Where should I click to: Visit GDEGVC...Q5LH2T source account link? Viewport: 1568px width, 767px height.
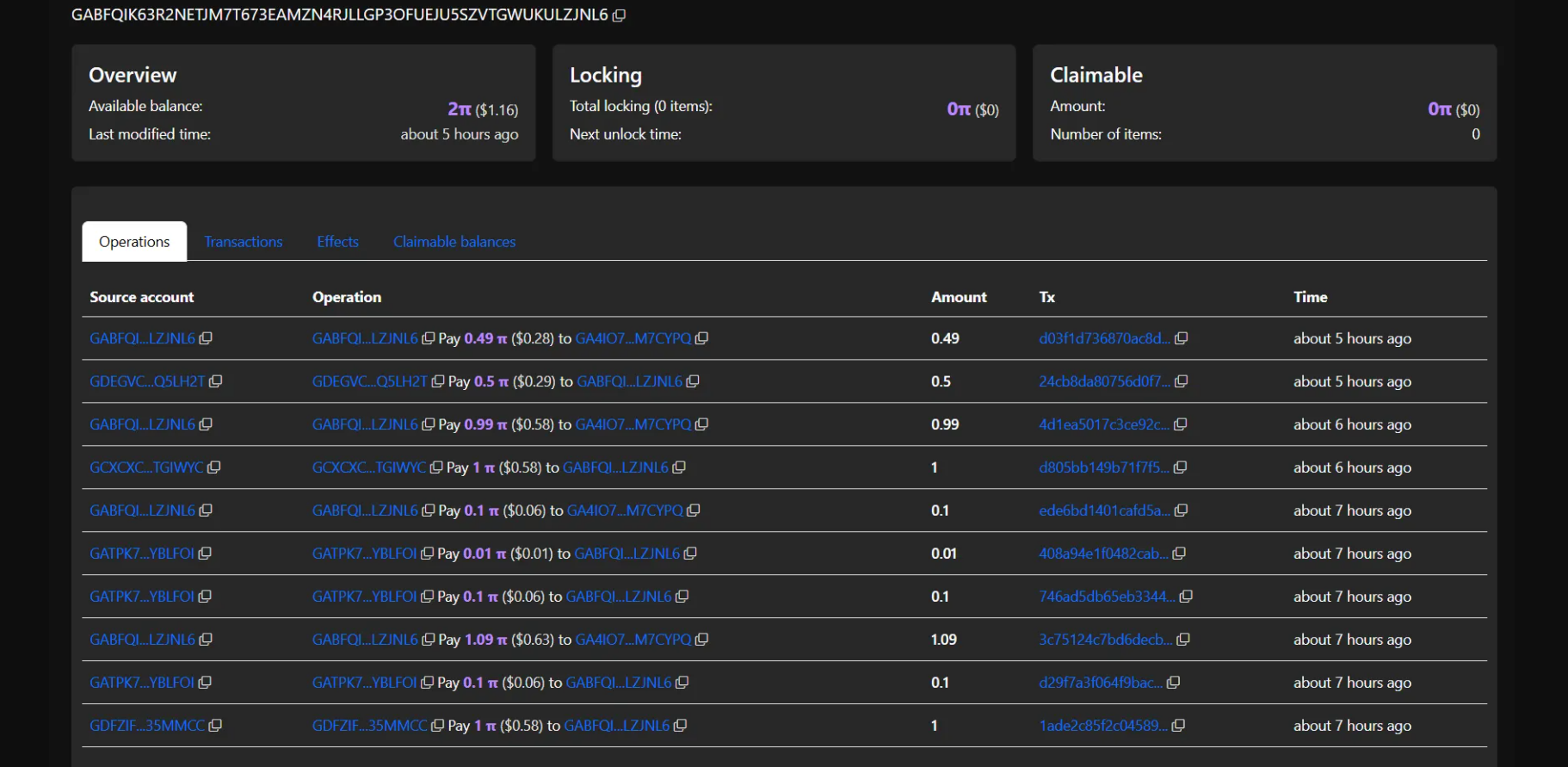click(x=147, y=381)
